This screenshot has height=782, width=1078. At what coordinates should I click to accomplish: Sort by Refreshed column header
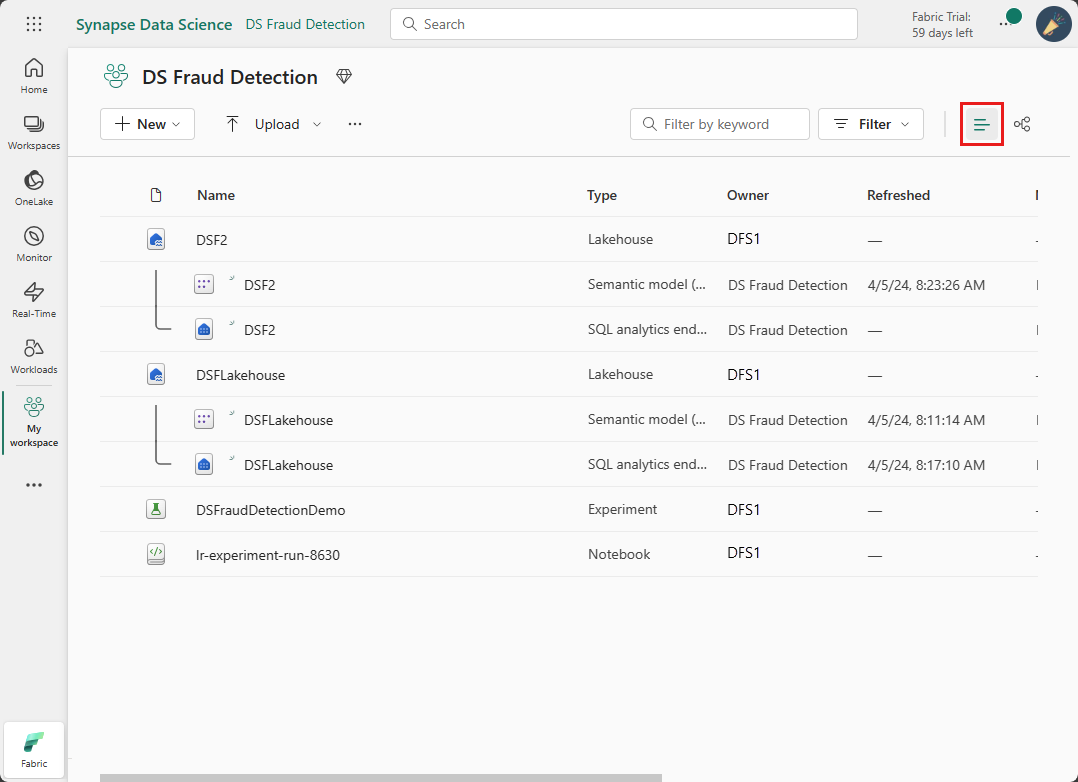[898, 195]
